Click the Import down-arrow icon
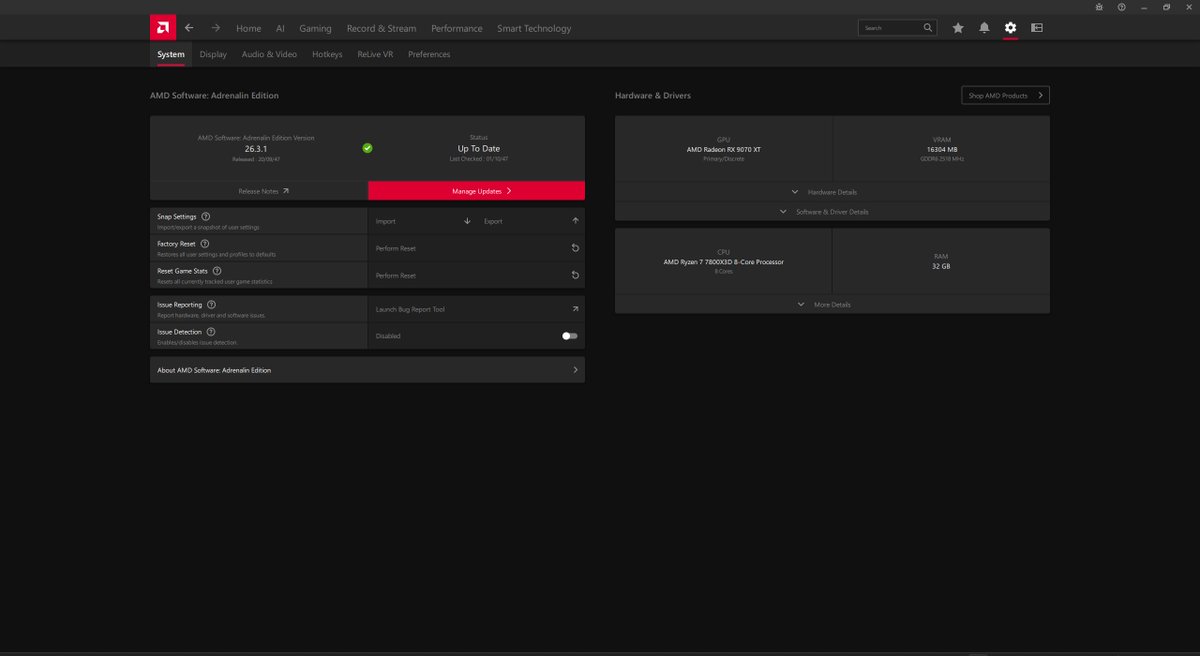This screenshot has height=656, width=1200. [x=467, y=221]
